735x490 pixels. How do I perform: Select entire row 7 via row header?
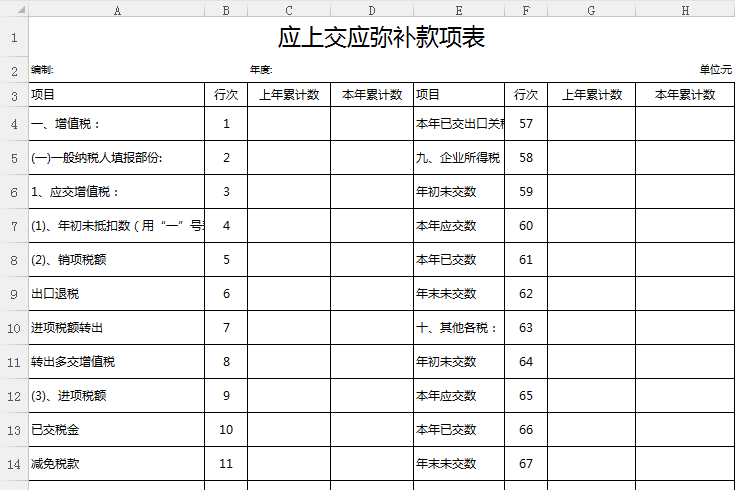(x=14, y=226)
